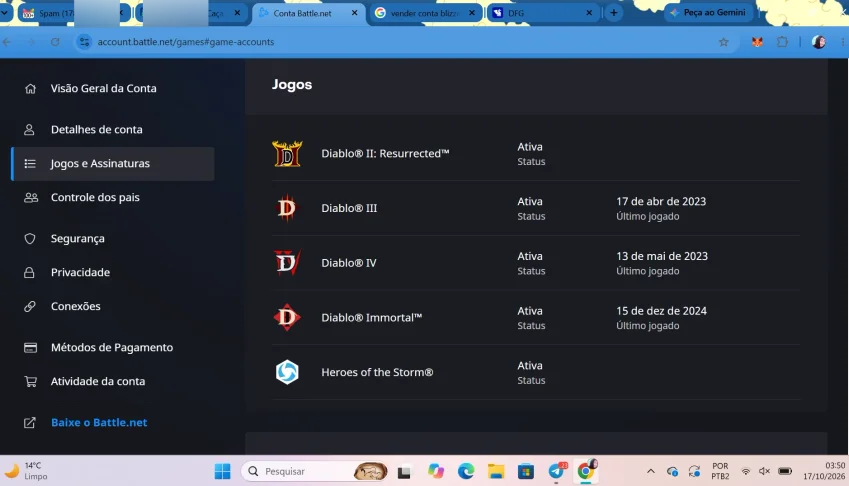
Task: Click the home icon beside Visão Geral da Conta
Action: coord(30,88)
